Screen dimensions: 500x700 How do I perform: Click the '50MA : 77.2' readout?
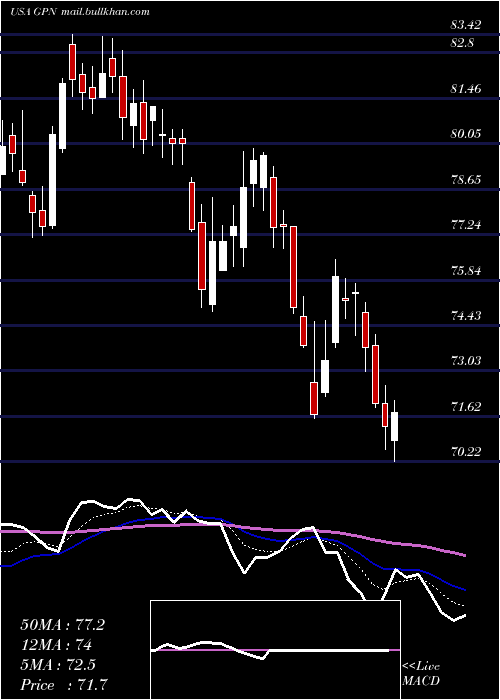tap(62, 625)
